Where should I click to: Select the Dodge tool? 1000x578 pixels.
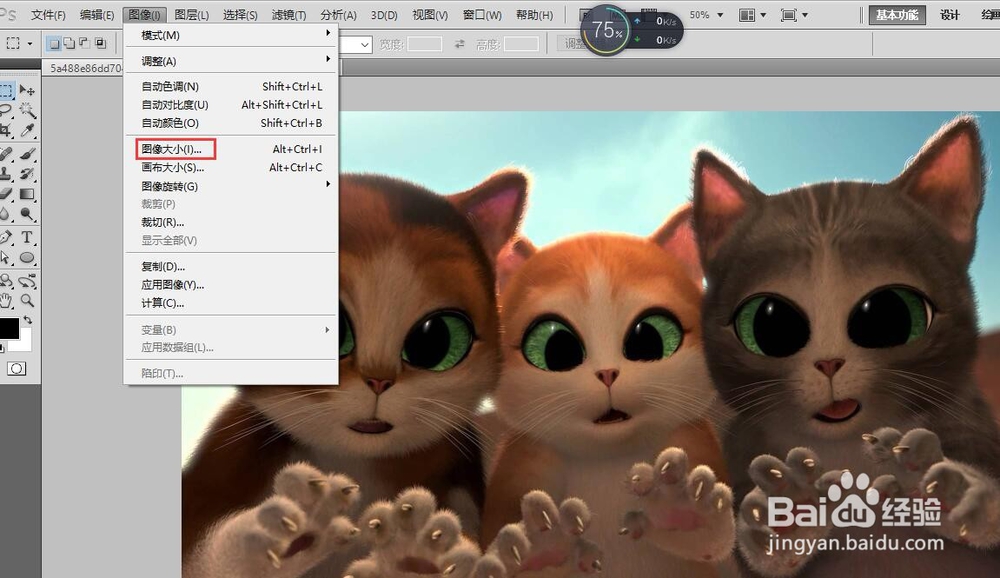coord(27,213)
